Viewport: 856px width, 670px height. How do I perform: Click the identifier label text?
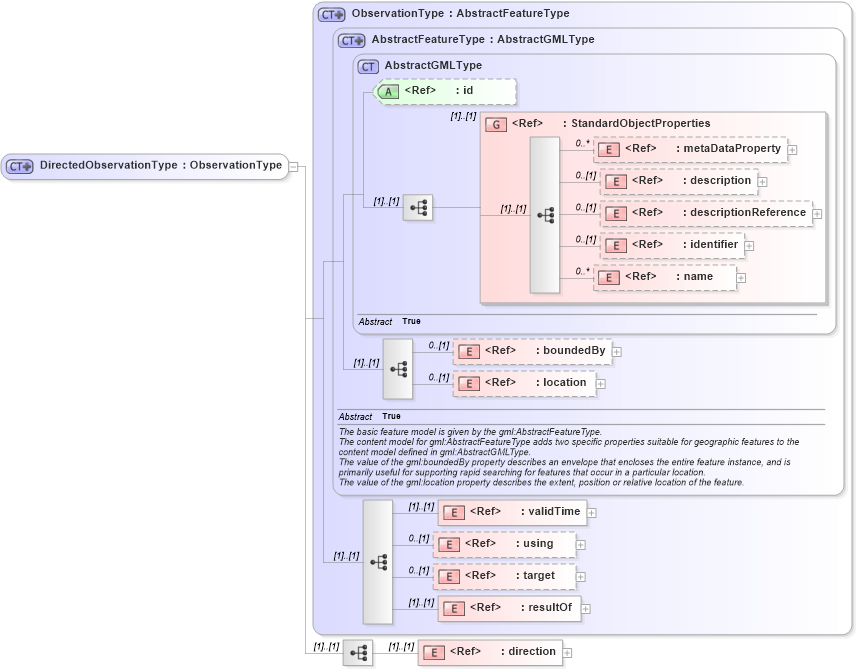[x=714, y=244]
